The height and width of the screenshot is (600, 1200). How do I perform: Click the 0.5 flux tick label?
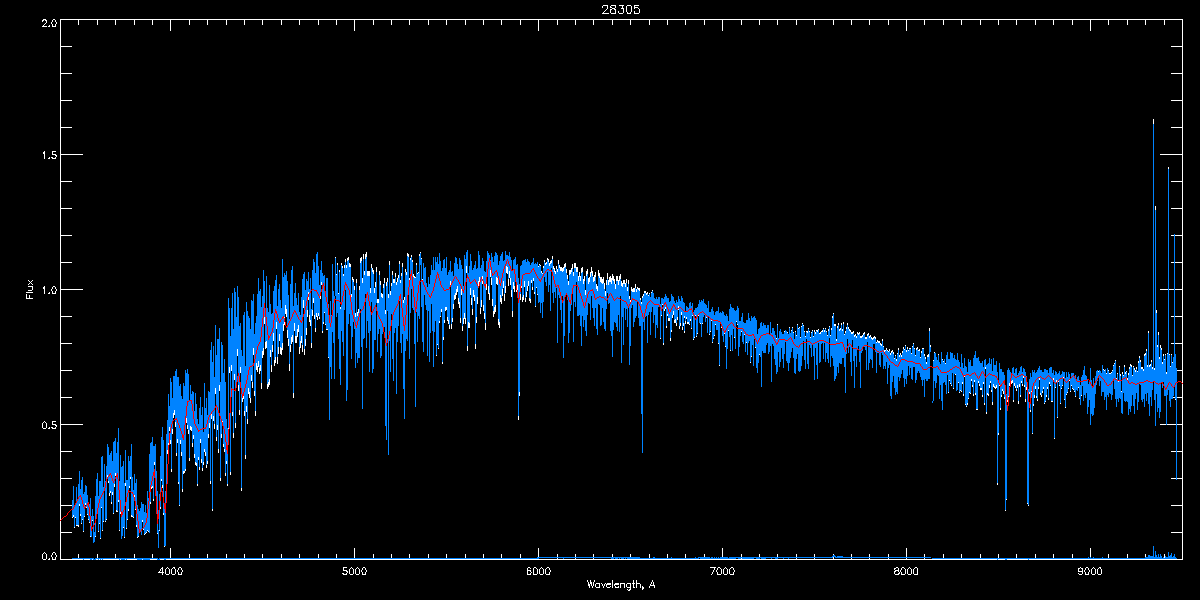48,424
